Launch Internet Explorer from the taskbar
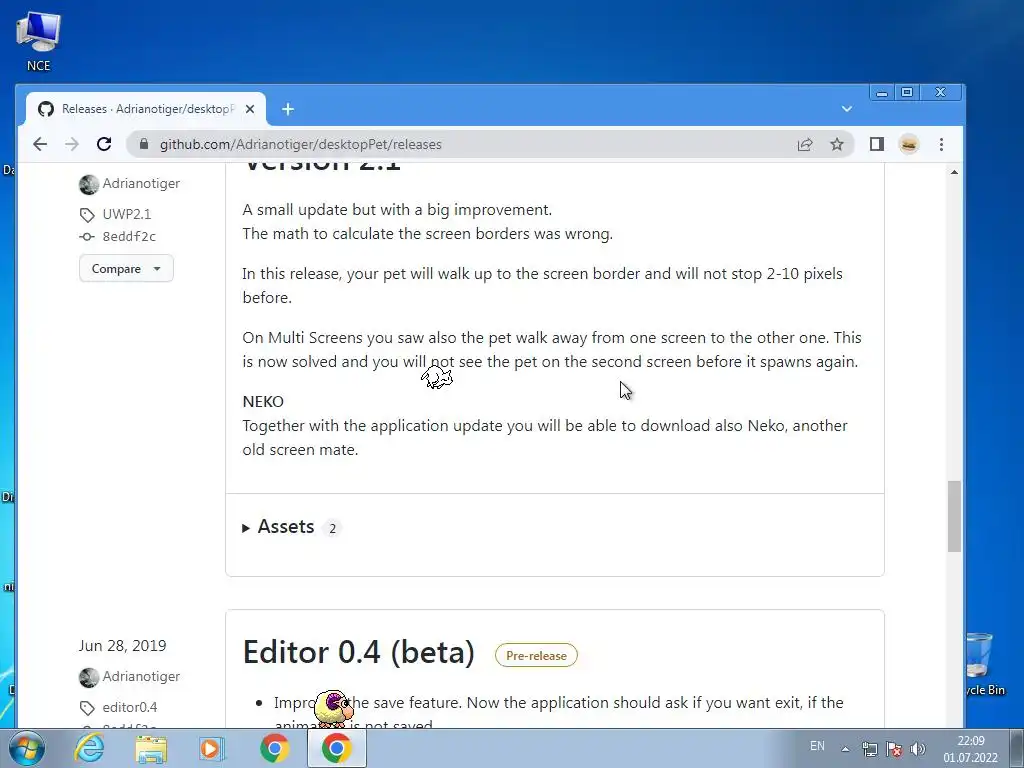The width and height of the screenshot is (1024, 768). click(89, 748)
